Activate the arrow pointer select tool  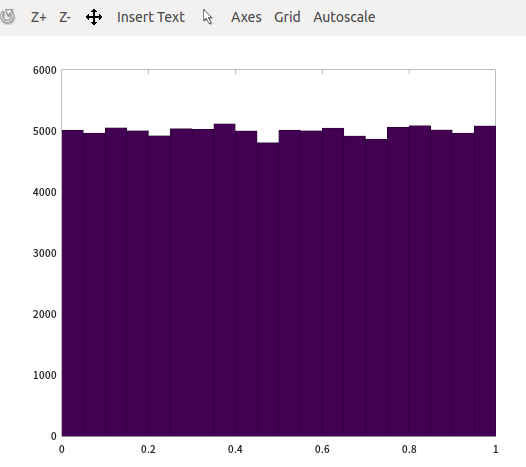[207, 17]
